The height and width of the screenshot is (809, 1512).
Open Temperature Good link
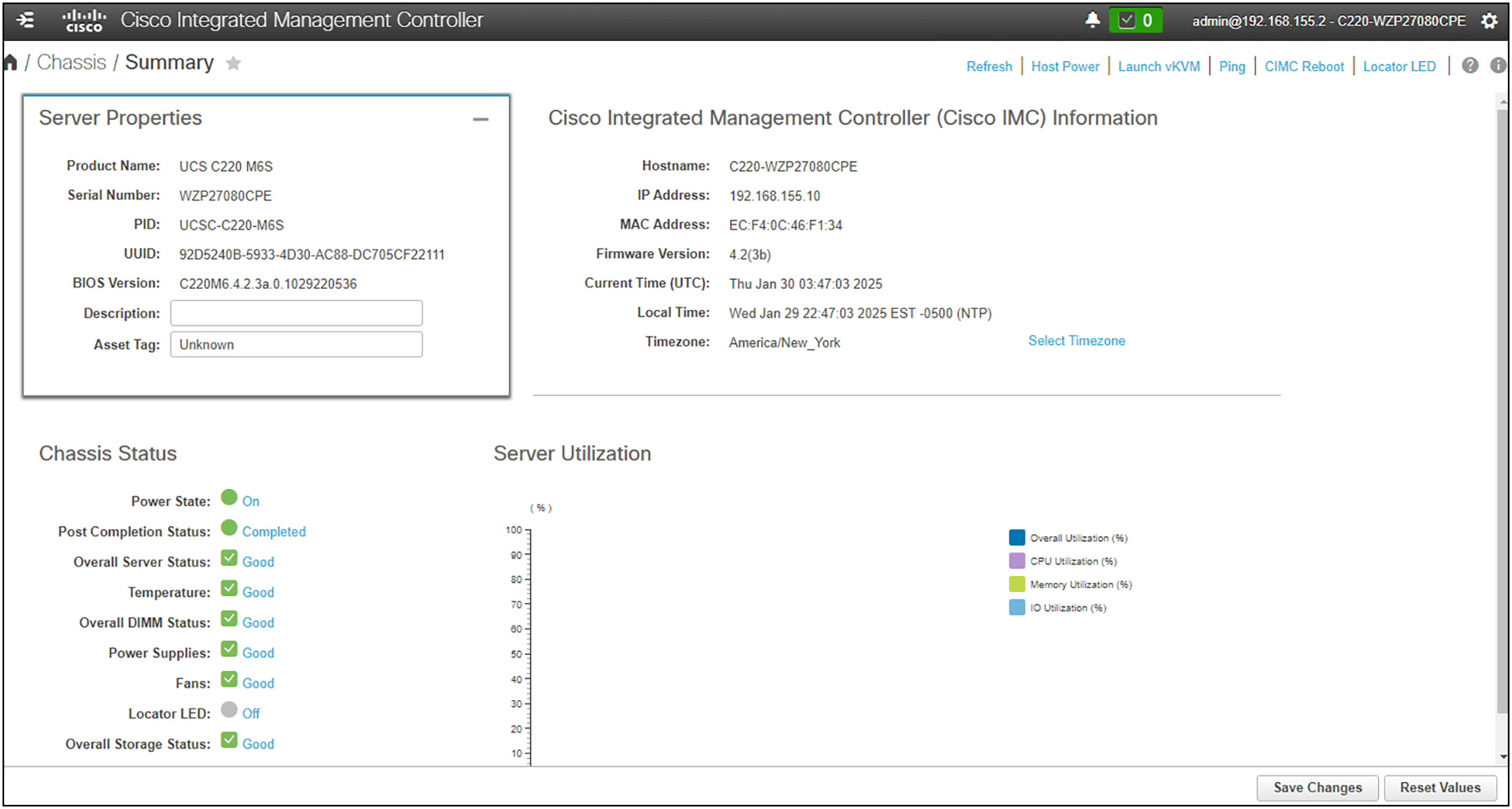258,592
